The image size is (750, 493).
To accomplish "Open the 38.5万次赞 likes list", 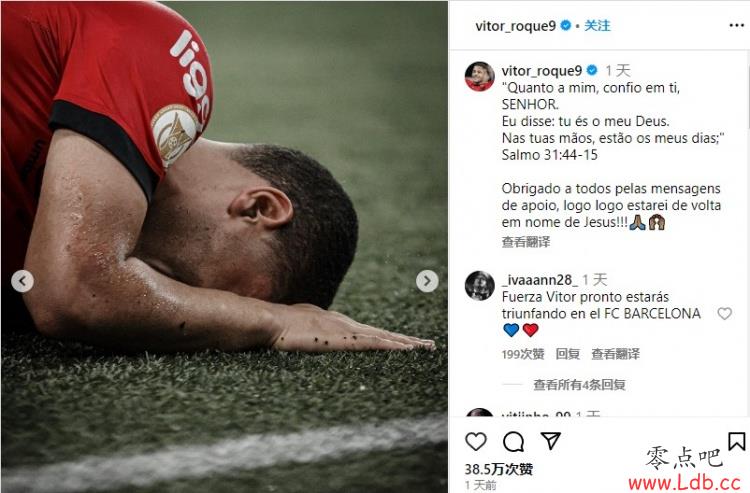I will click(498, 469).
